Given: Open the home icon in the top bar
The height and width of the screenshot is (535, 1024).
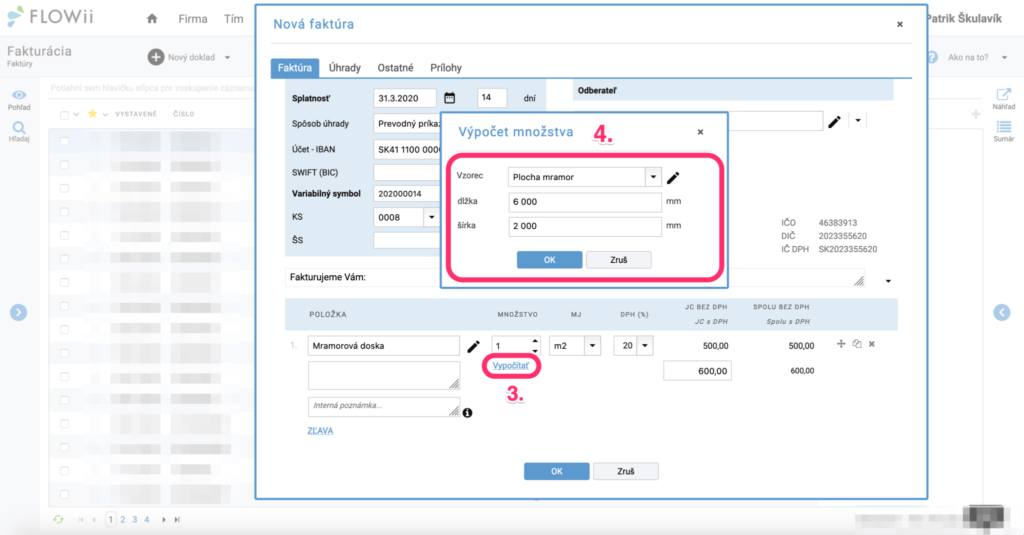Looking at the screenshot, I should pos(152,18).
